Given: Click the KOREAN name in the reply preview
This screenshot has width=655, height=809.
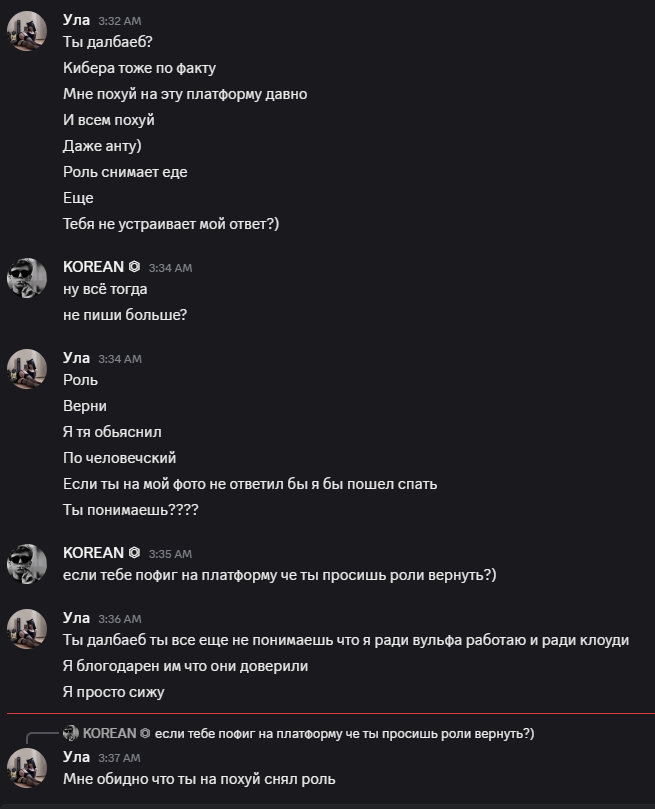Looking at the screenshot, I should (x=109, y=733).
